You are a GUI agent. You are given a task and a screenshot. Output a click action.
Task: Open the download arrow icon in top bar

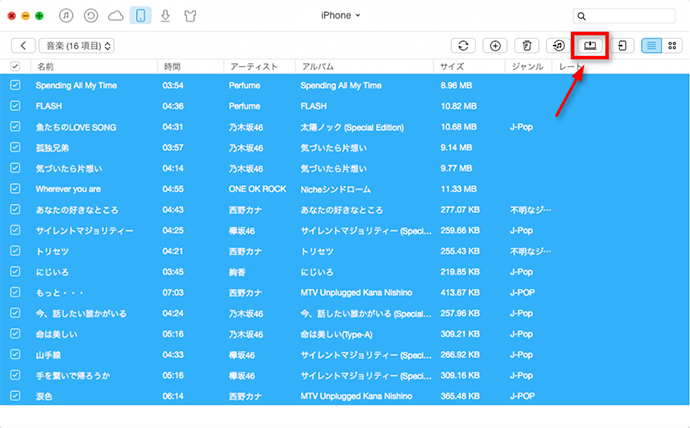[165, 16]
